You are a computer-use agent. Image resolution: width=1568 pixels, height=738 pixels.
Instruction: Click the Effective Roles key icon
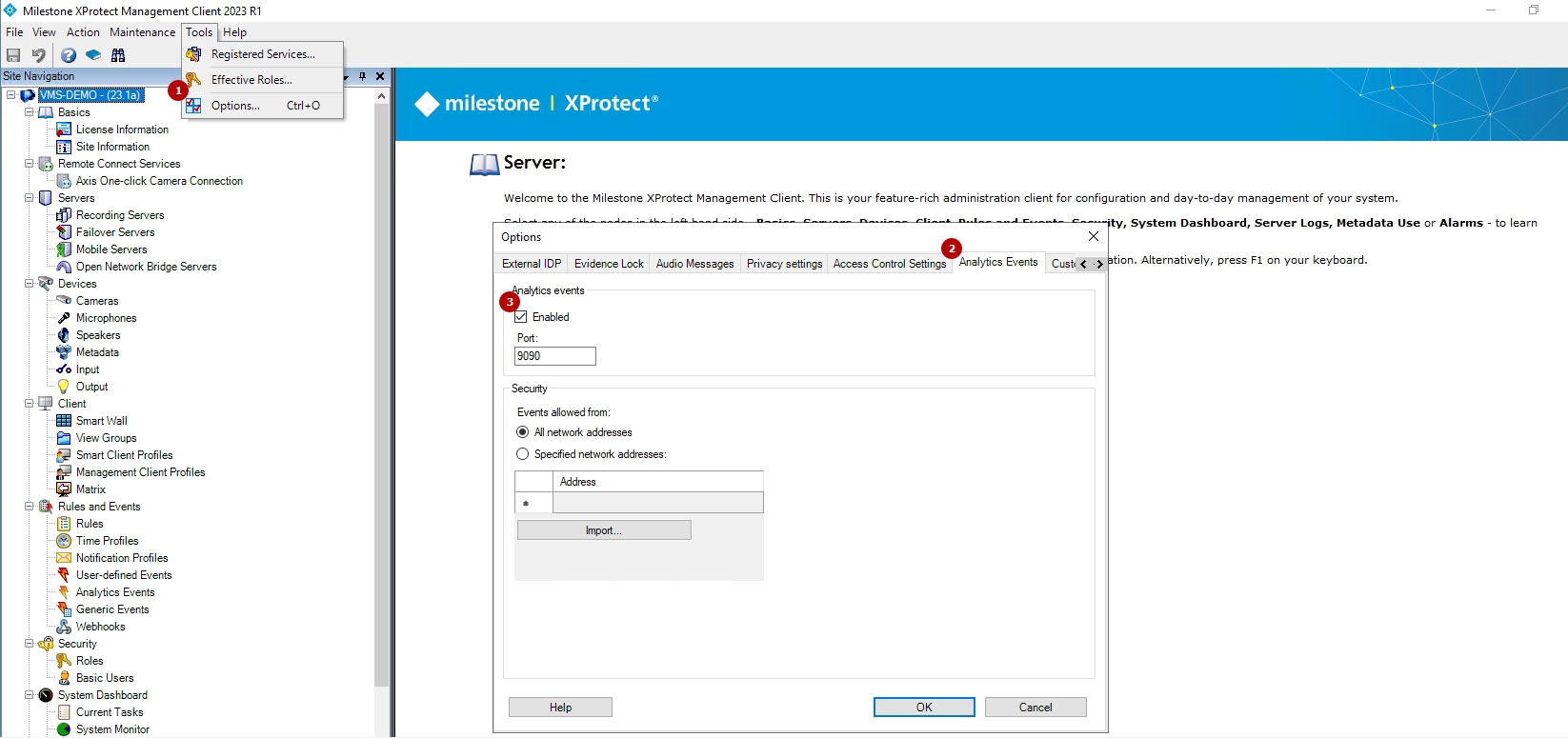tap(193, 80)
